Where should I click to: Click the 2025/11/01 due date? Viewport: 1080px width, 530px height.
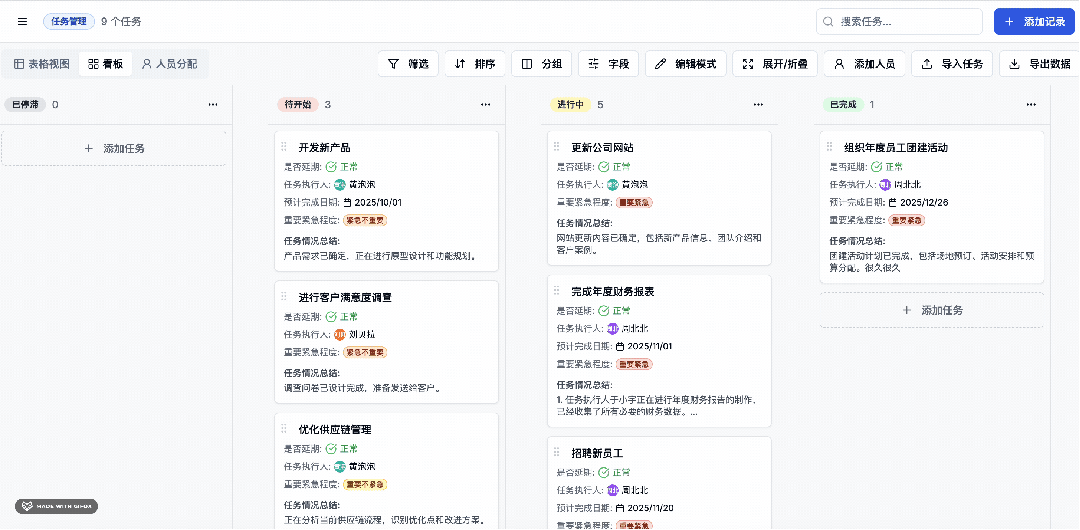pyautogui.click(x=650, y=346)
